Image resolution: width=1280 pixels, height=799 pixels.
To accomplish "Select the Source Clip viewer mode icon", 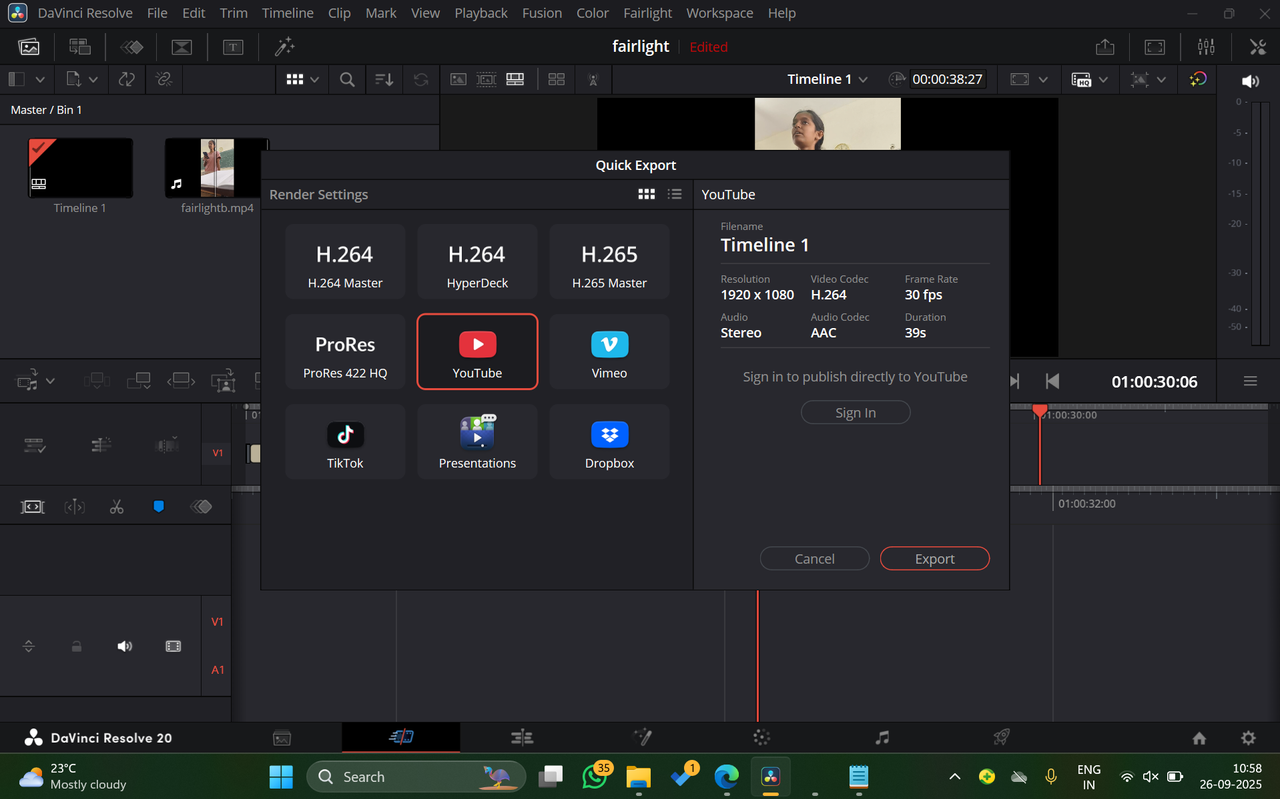I will pos(458,79).
